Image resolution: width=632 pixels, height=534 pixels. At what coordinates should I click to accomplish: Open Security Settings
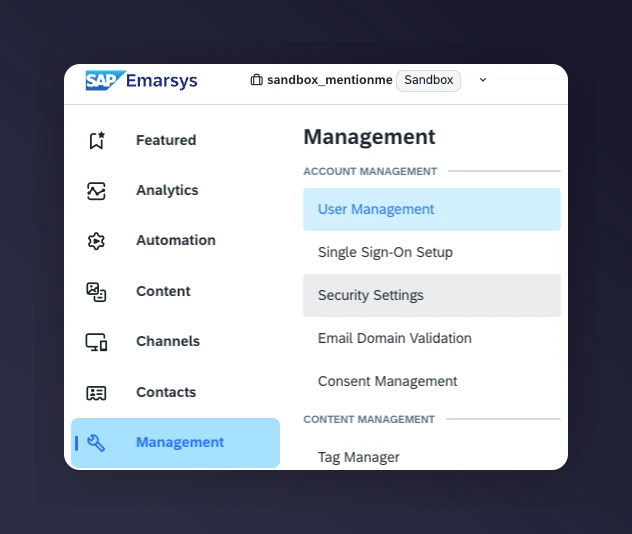click(432, 295)
